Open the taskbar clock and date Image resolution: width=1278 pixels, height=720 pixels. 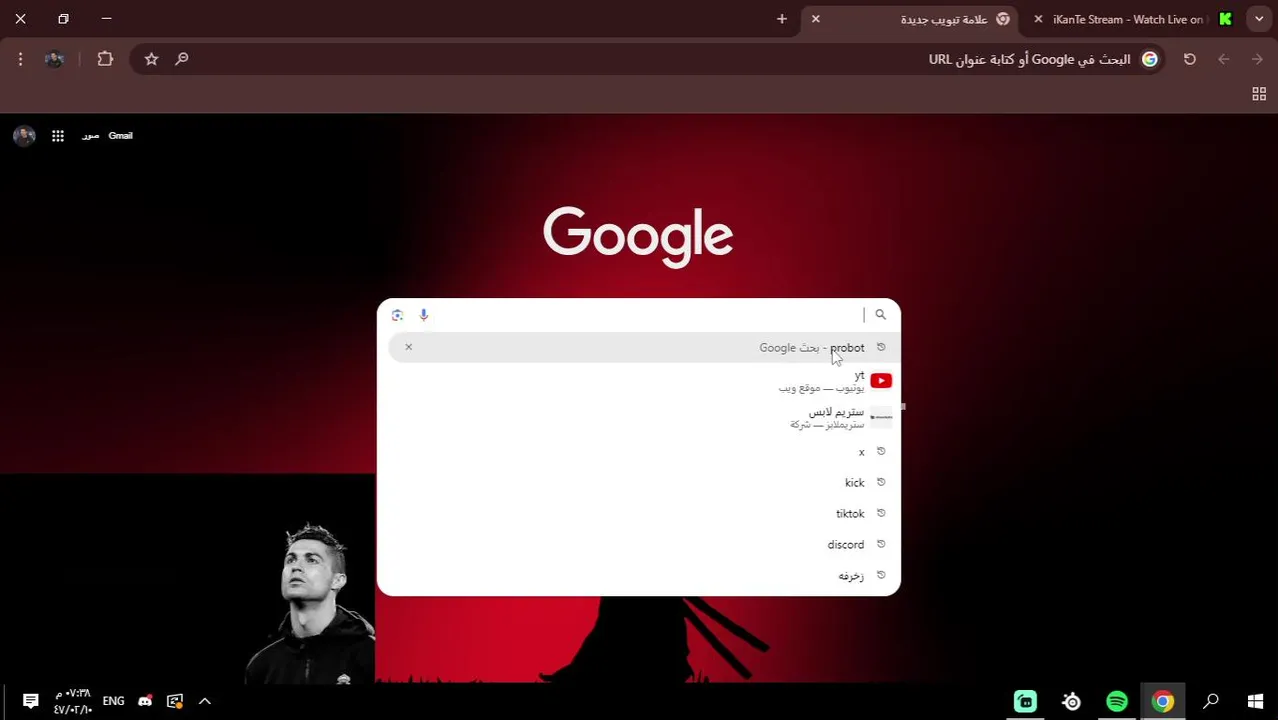click(x=72, y=701)
